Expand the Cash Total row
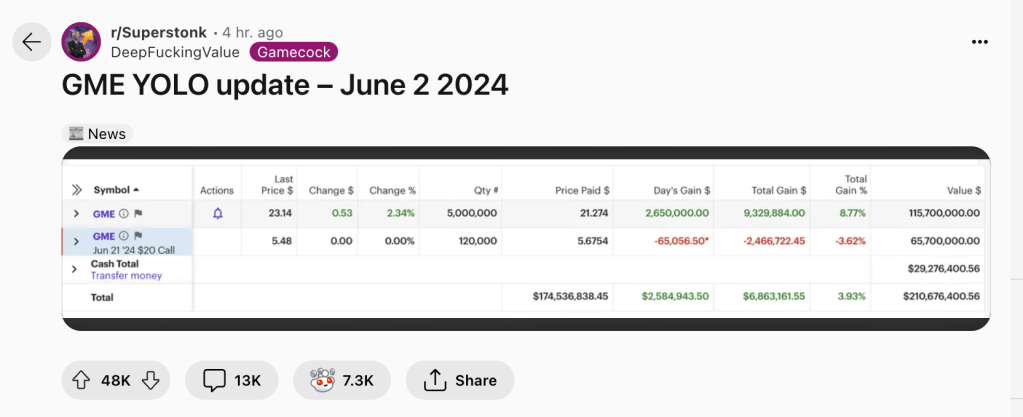The height and width of the screenshot is (417, 1023). (x=75, y=269)
